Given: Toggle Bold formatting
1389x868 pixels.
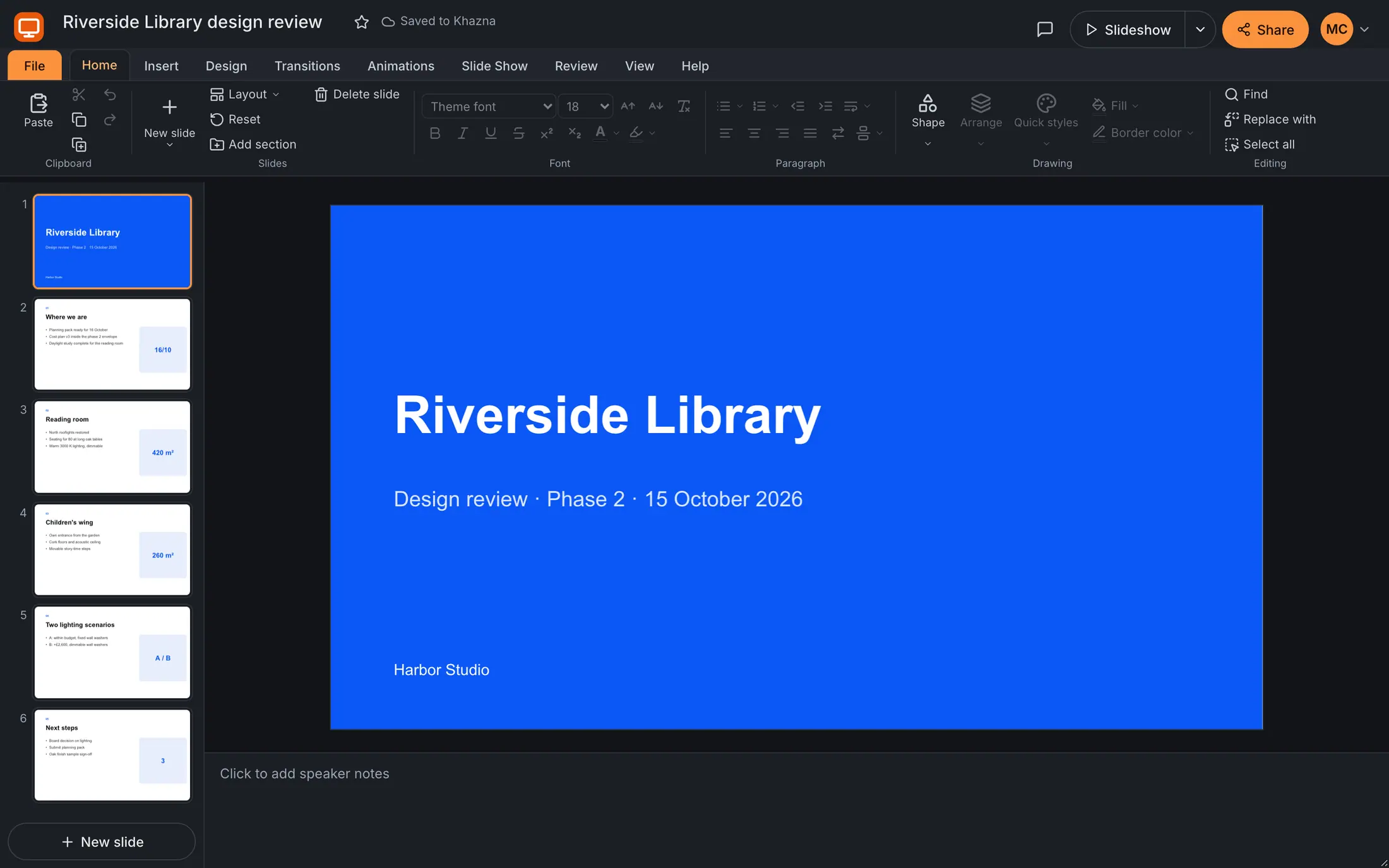Looking at the screenshot, I should click(x=435, y=133).
